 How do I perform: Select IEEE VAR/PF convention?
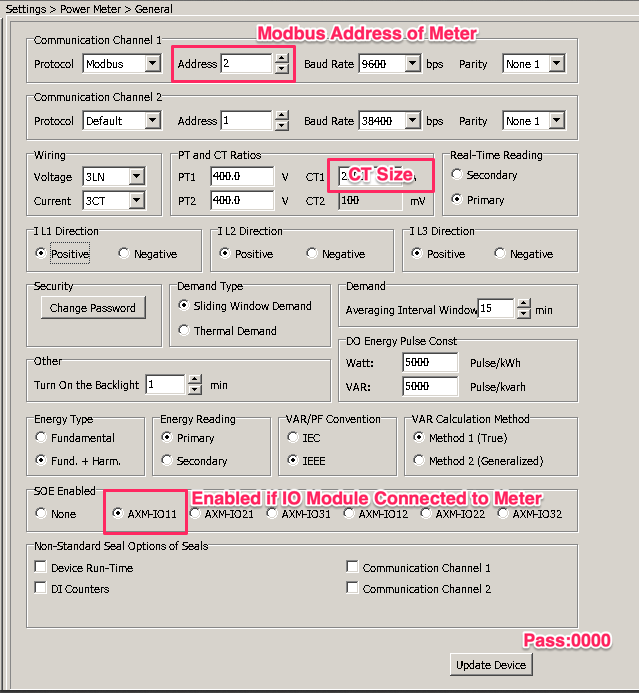pyautogui.click(x=307, y=461)
